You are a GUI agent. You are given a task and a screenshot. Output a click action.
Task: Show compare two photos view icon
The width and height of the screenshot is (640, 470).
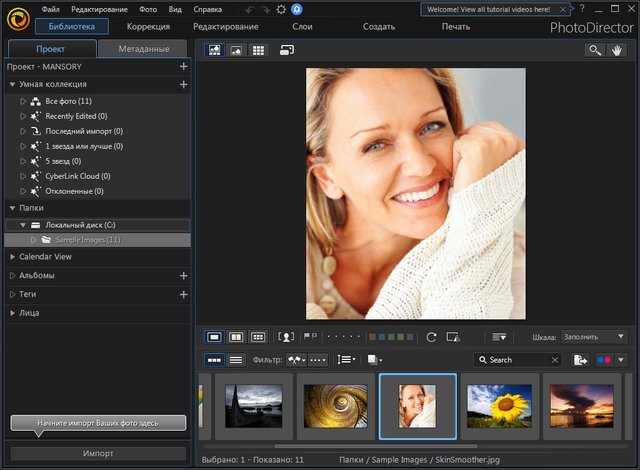(236, 337)
